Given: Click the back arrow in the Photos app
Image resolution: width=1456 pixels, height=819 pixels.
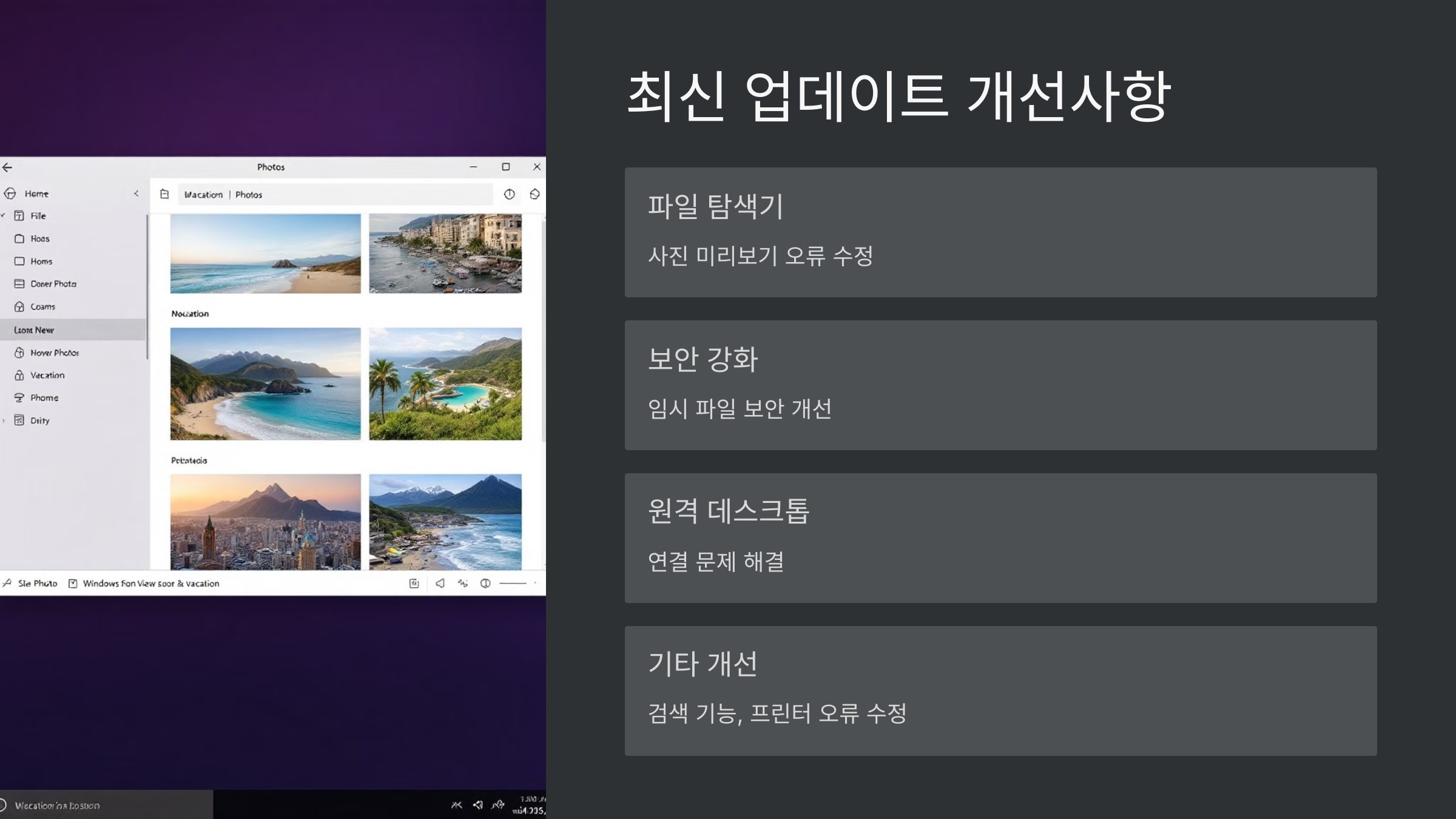Looking at the screenshot, I should (8, 167).
